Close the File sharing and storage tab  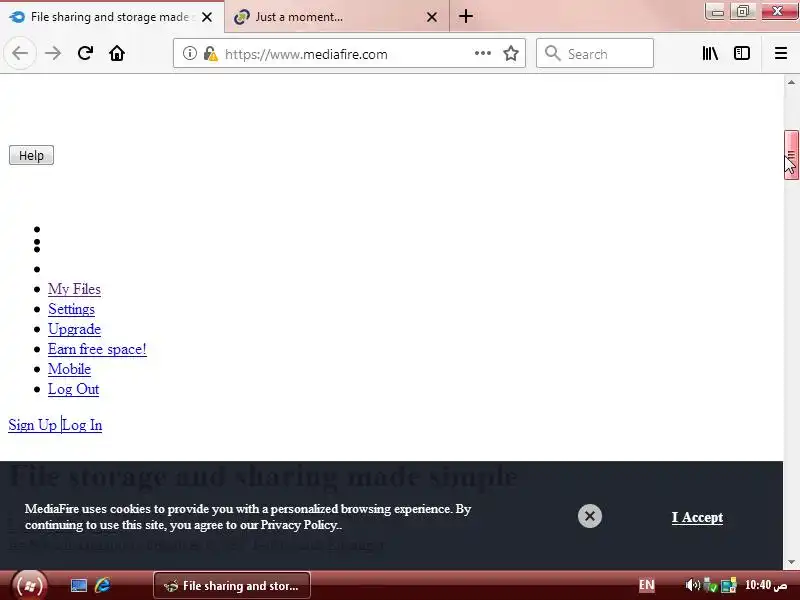click(207, 17)
